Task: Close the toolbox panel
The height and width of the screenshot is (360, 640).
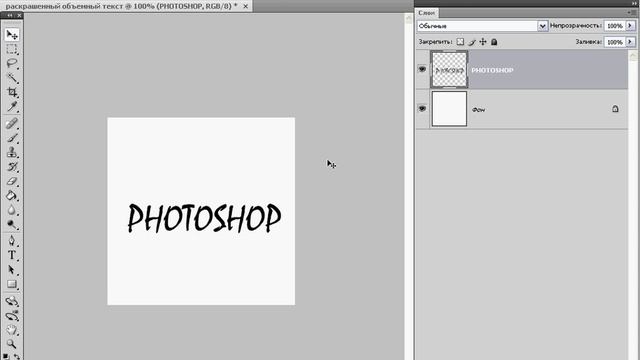Action: click(19, 16)
